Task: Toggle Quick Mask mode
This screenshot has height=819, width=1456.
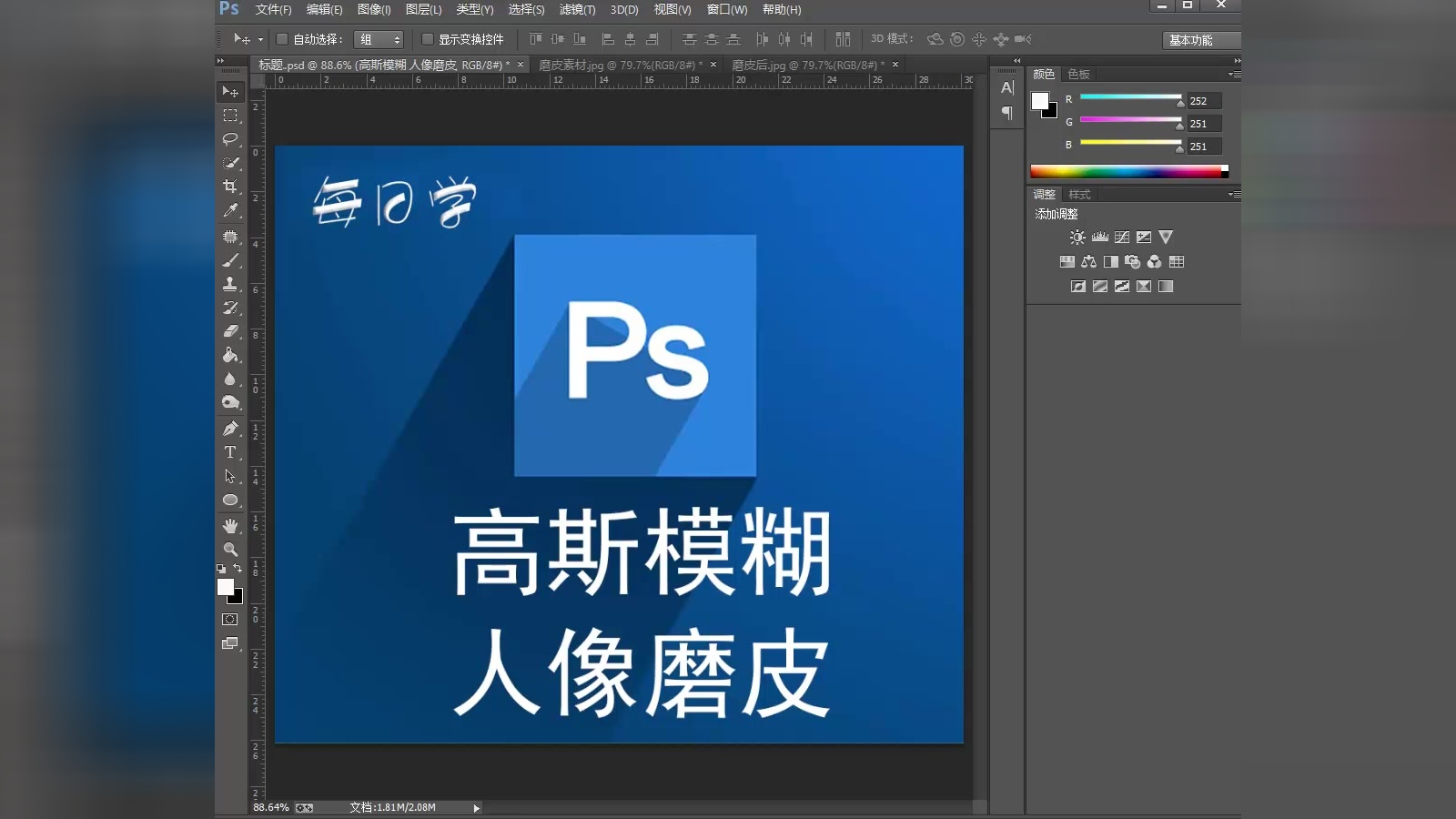Action: coord(230,620)
